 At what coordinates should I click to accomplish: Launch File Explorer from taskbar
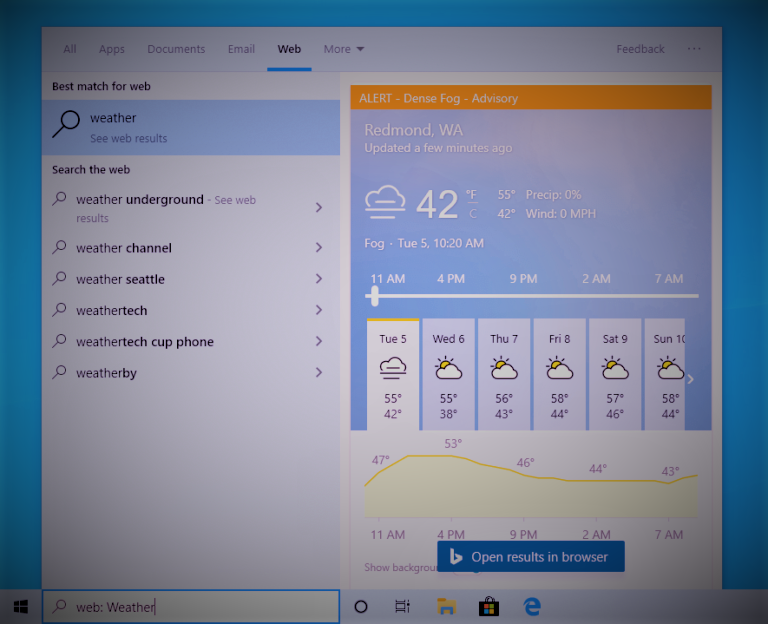coord(446,606)
